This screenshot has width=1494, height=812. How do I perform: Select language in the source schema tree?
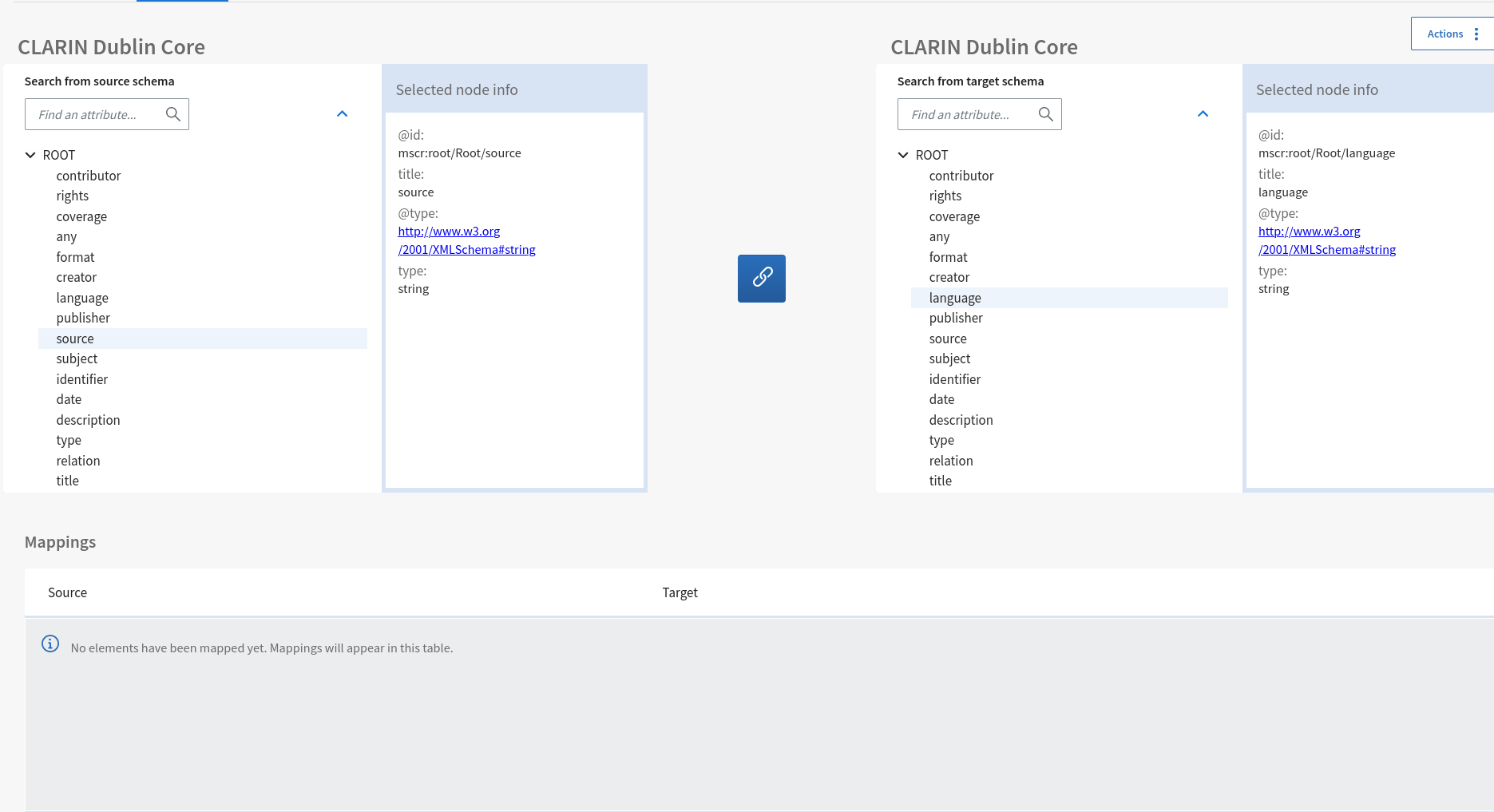pos(82,298)
